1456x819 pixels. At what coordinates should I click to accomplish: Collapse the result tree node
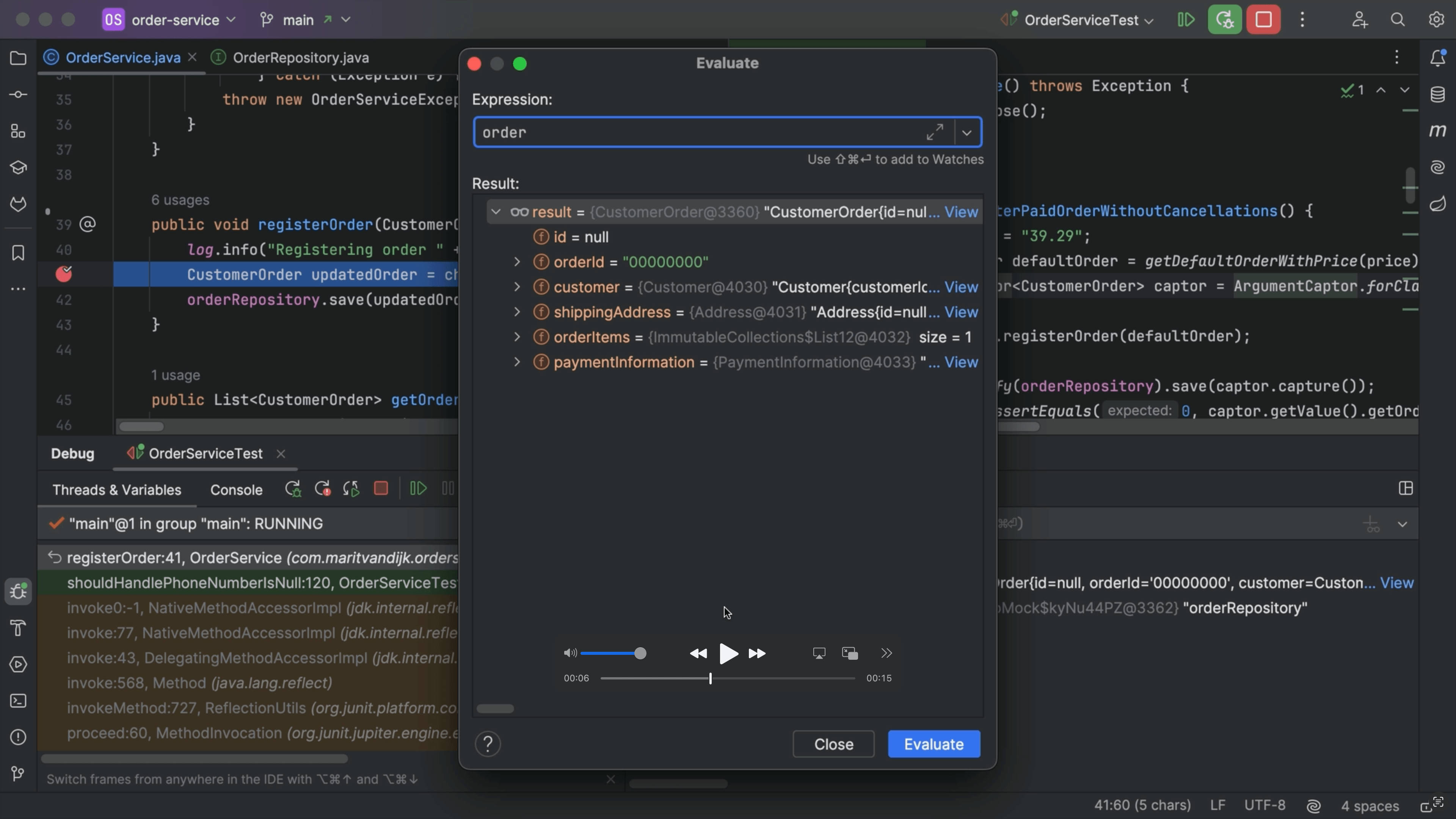tap(496, 212)
